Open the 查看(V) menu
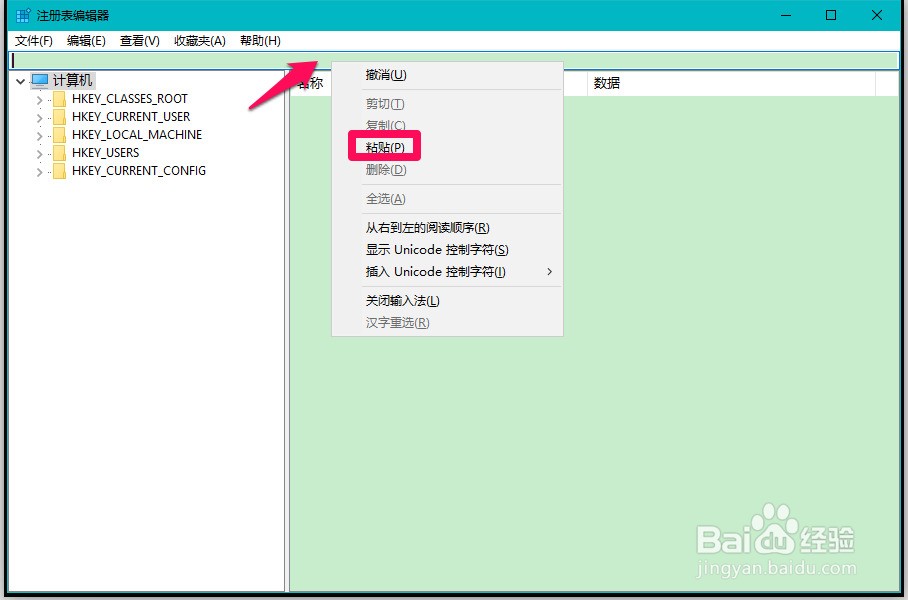 coord(140,41)
